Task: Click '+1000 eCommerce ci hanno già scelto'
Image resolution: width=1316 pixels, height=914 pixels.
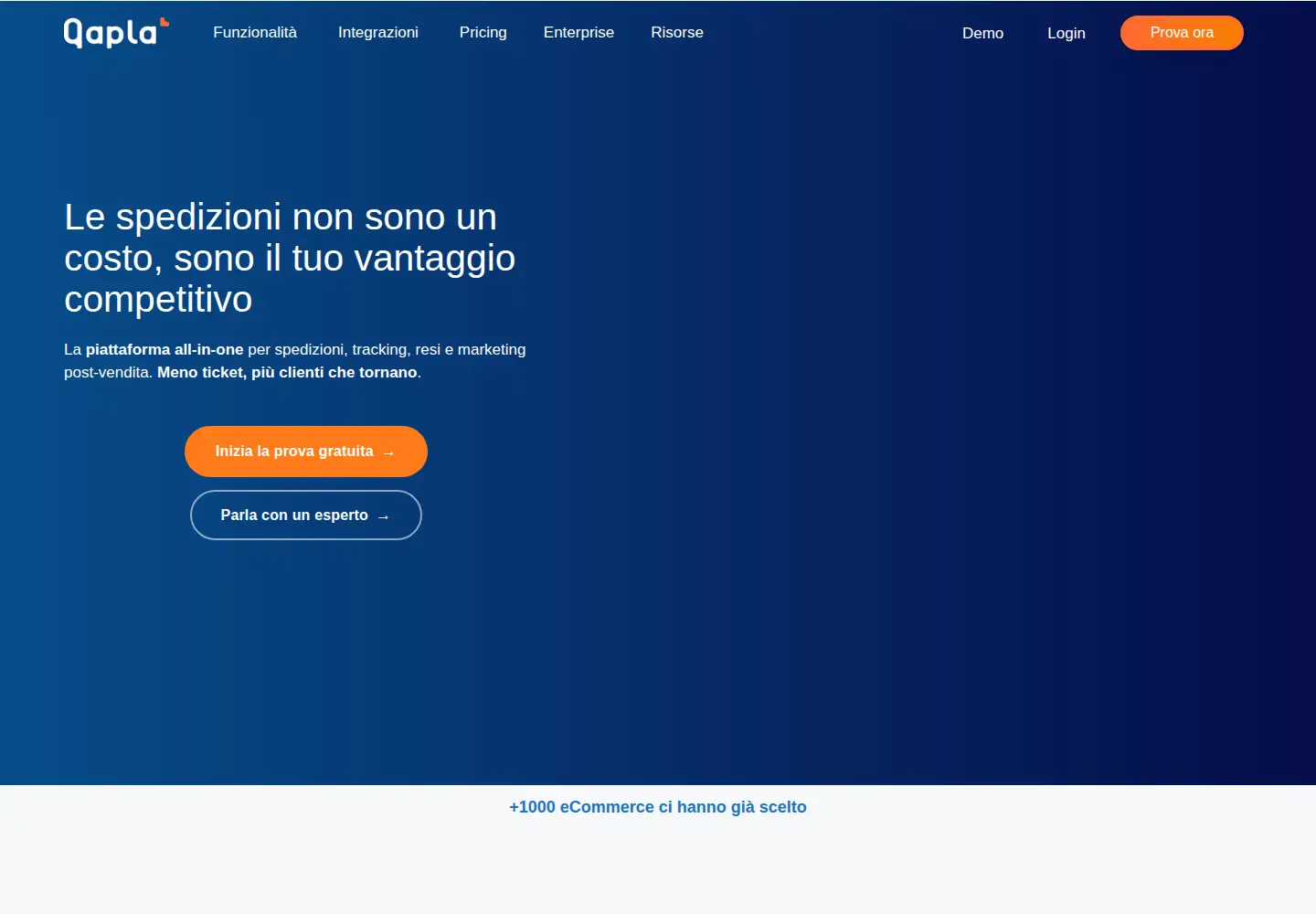Action: click(x=658, y=807)
